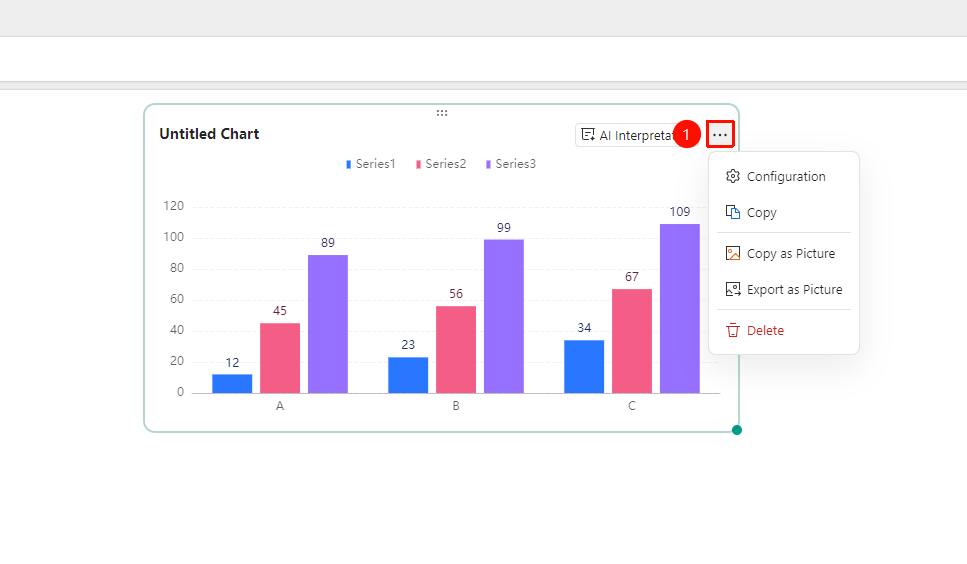967x564 pixels.
Task: Click the Copy as Picture image icon
Action: [x=733, y=253]
